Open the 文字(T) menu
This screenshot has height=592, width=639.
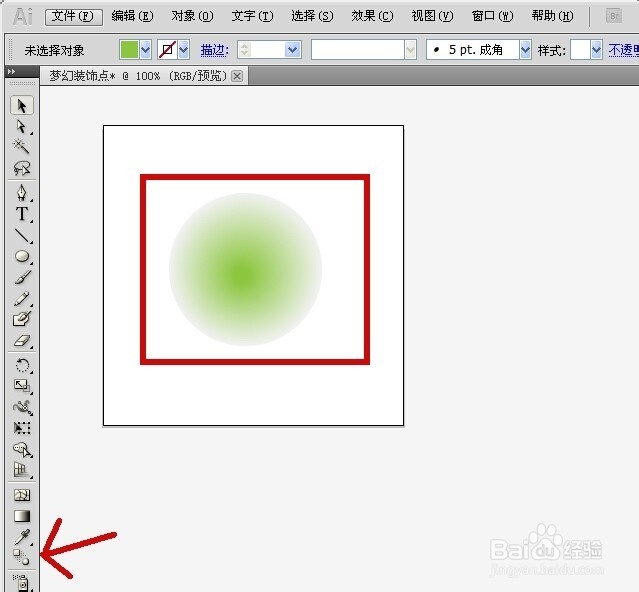[252, 16]
